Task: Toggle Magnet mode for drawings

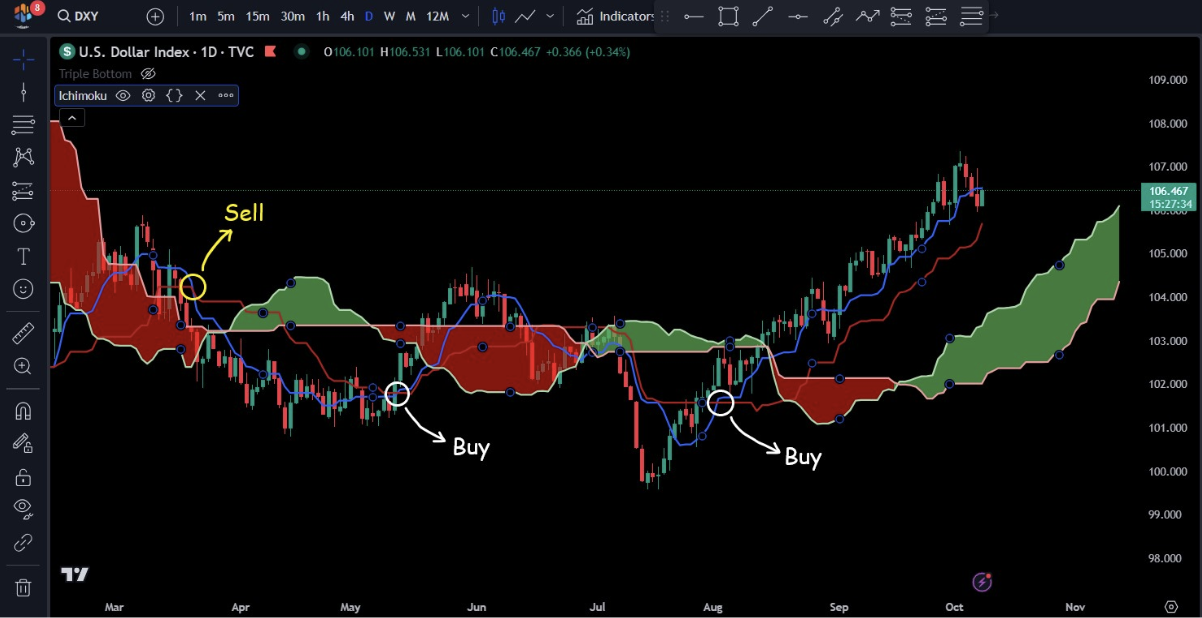Action: (x=23, y=411)
